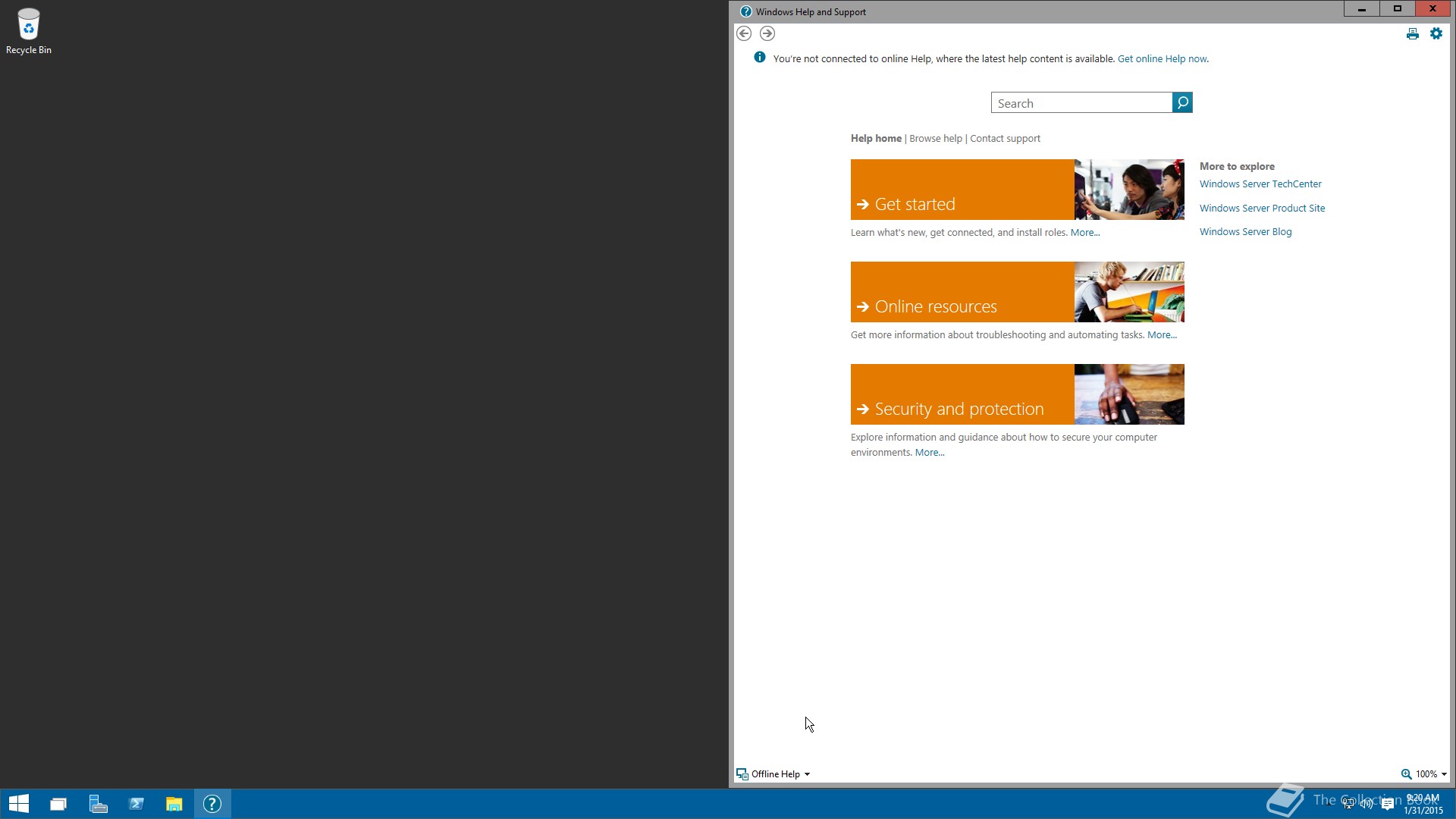Select the Help home navigation item

(876, 138)
